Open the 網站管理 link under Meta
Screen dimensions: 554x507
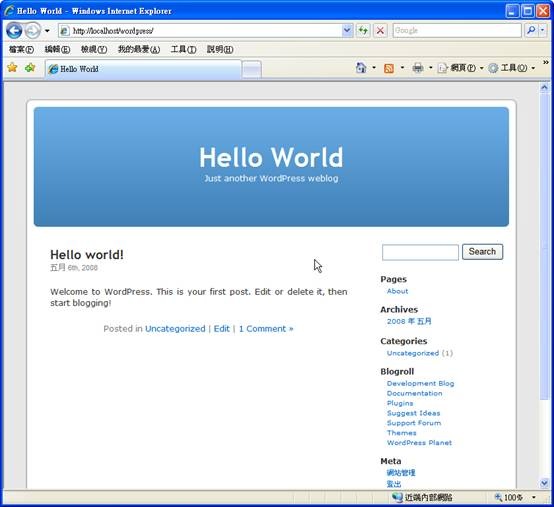[x=401, y=473]
